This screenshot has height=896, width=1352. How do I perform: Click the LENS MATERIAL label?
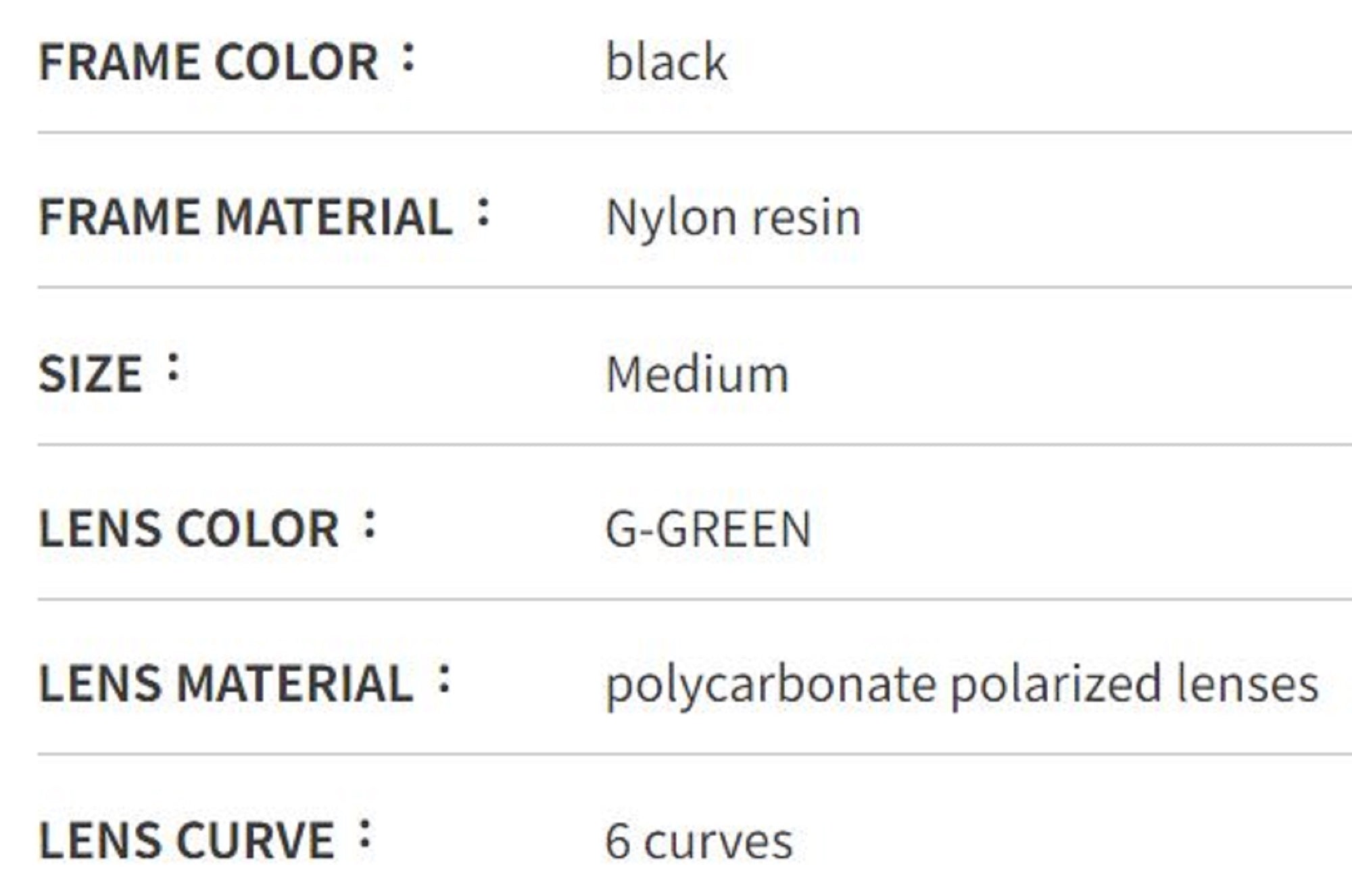[x=226, y=684]
